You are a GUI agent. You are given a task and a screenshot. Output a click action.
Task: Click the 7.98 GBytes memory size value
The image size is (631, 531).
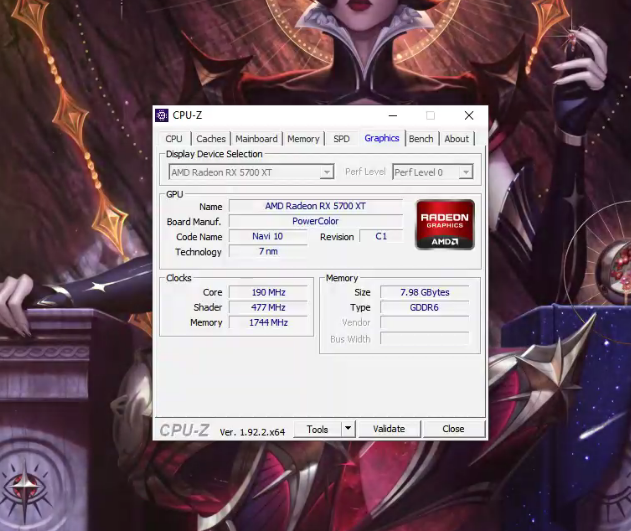[425, 292]
